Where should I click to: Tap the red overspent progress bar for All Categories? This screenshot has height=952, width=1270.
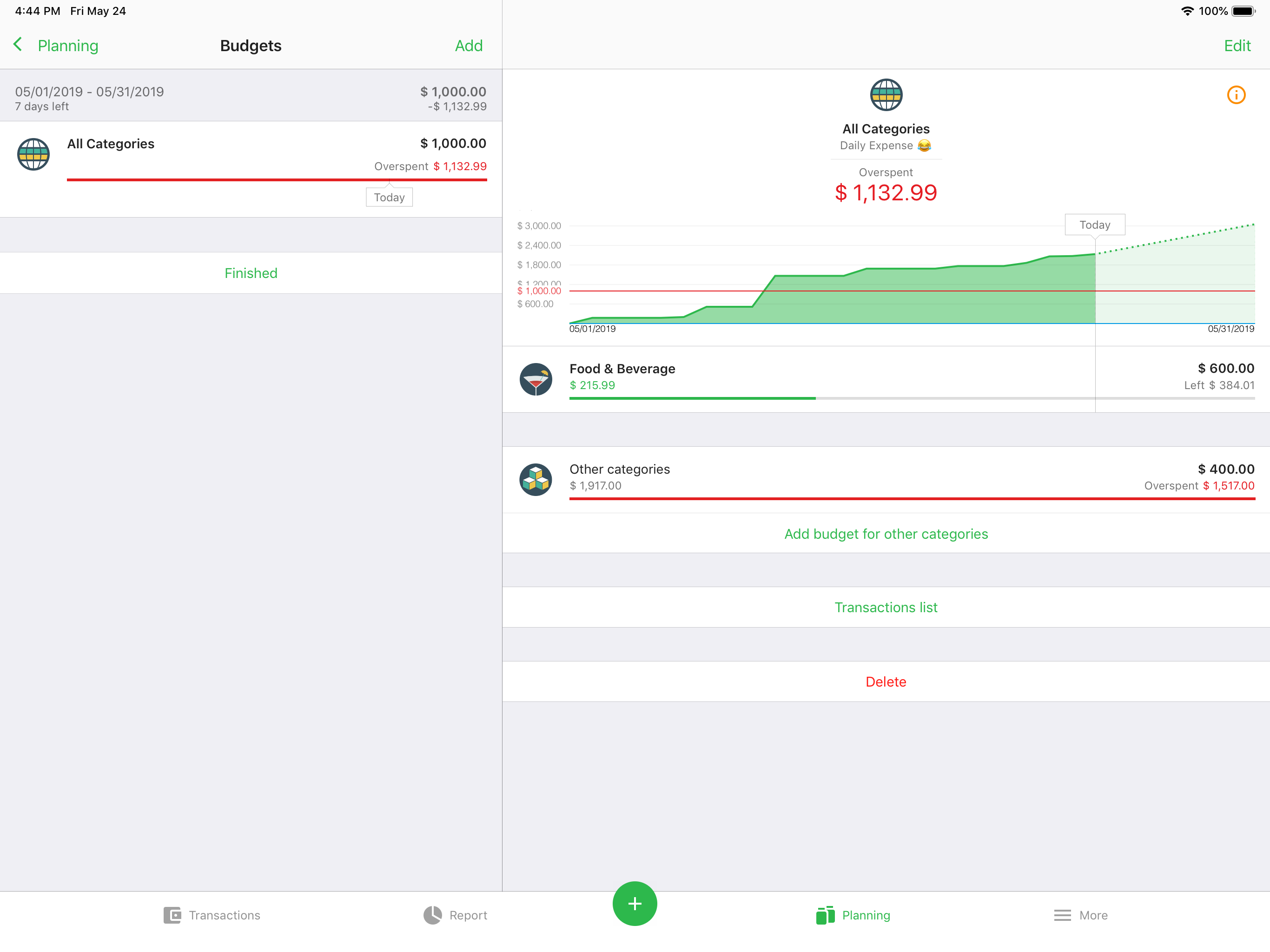point(277,180)
